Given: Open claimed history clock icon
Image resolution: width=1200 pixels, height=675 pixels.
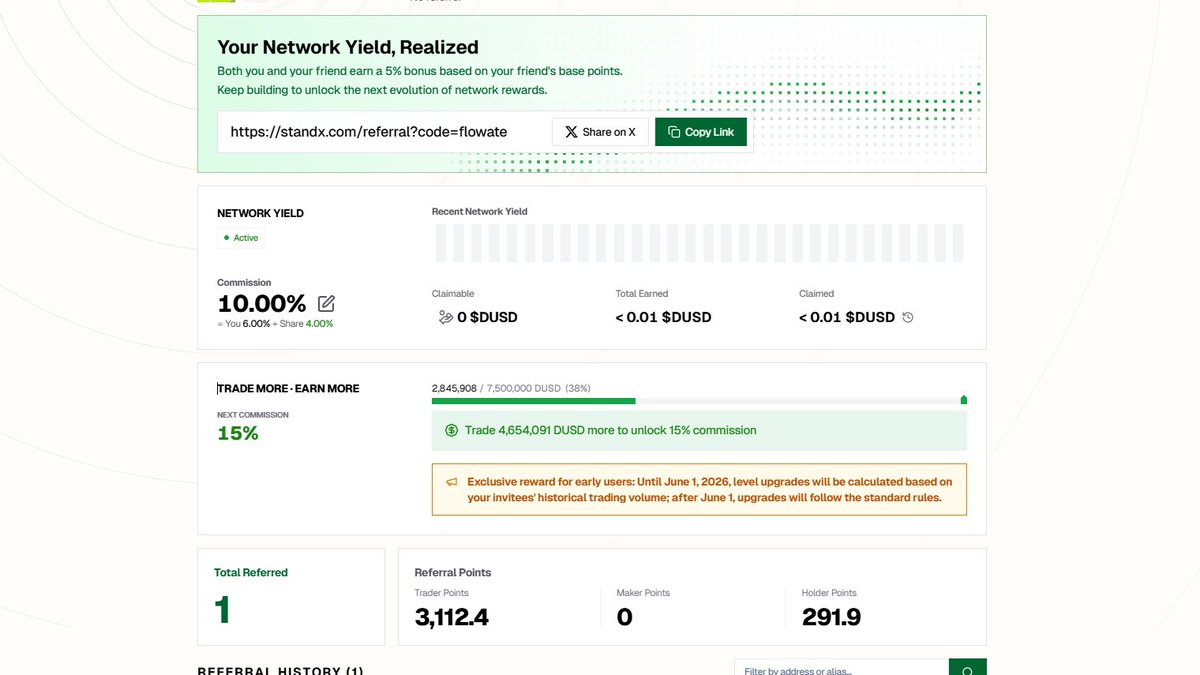Looking at the screenshot, I should tap(908, 317).
